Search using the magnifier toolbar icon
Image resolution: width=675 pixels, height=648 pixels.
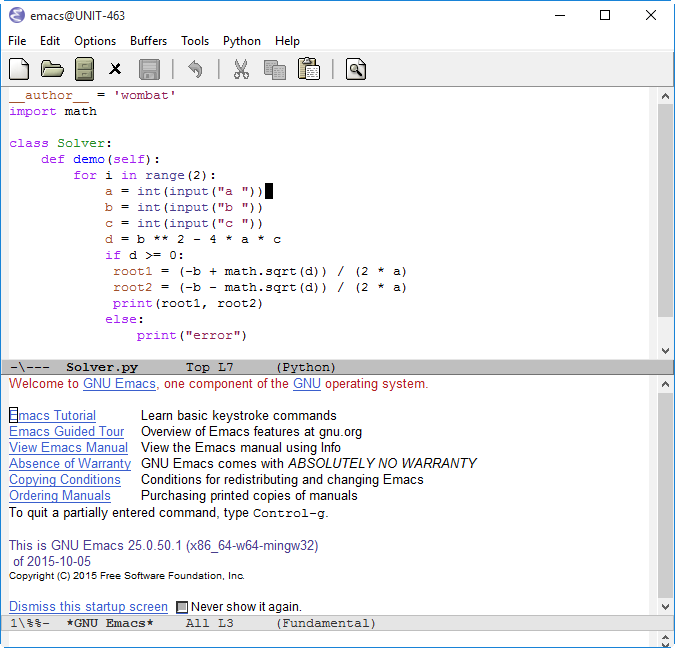(x=356, y=69)
